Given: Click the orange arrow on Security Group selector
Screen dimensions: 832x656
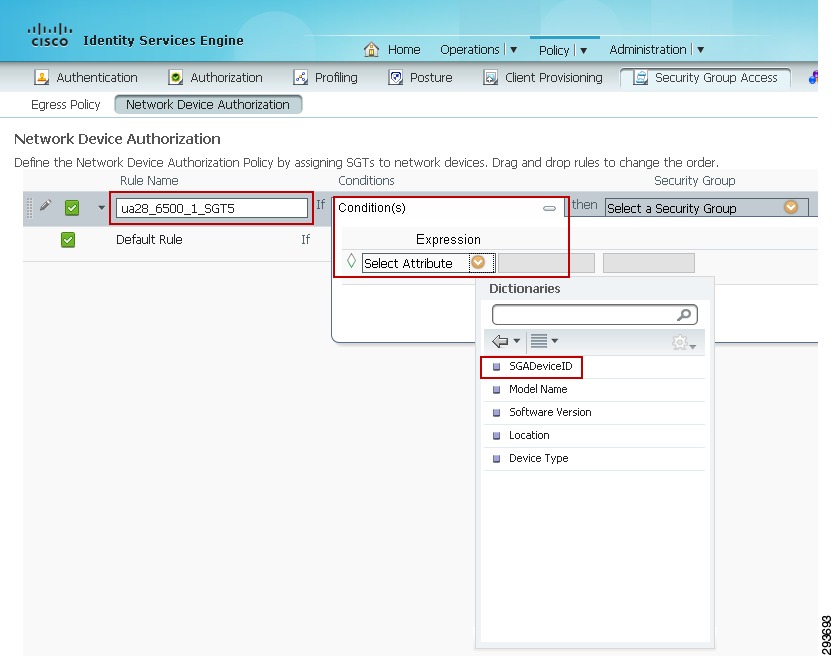Looking at the screenshot, I should pyautogui.click(x=791, y=207).
